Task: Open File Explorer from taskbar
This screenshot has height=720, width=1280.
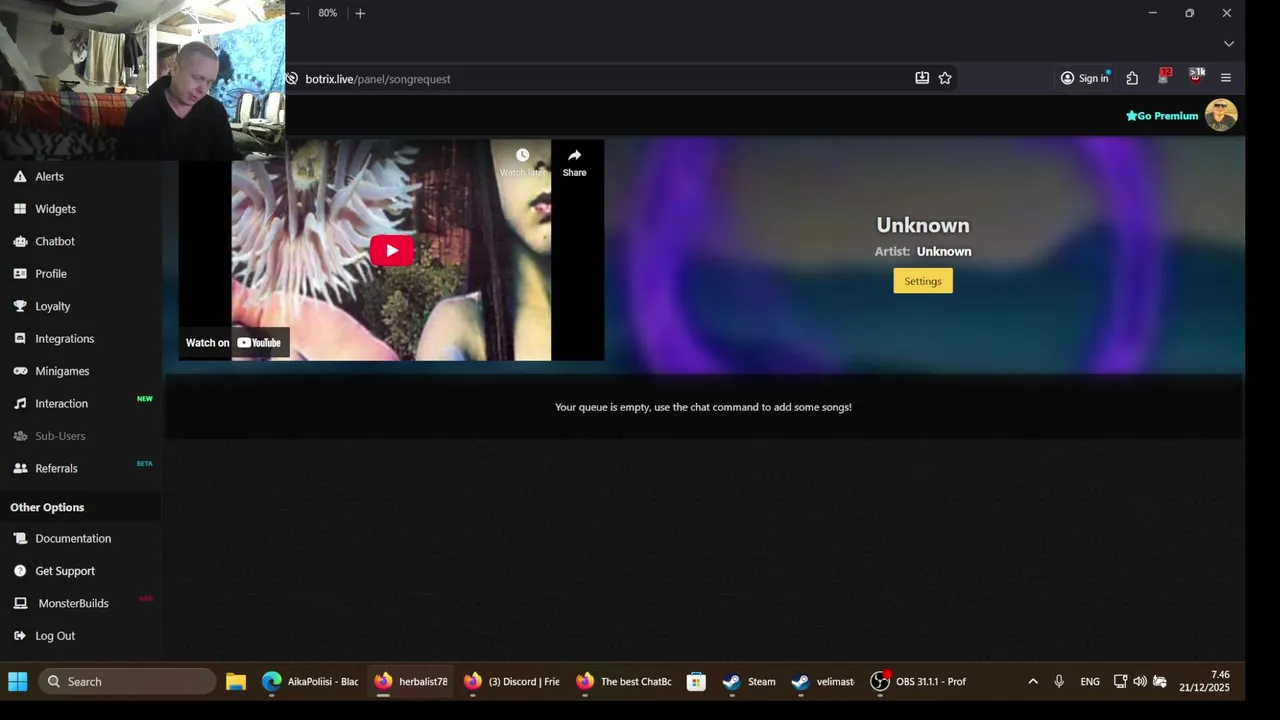Action: 235,682
